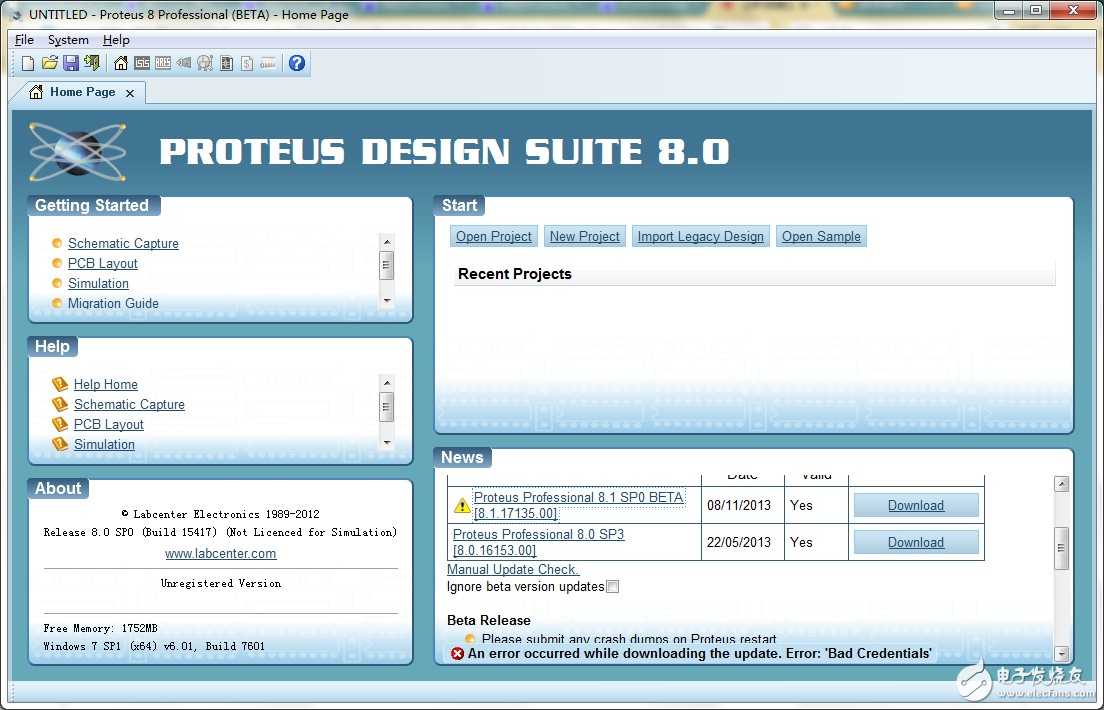Open ARES PCB Layout from the toolbar
The height and width of the screenshot is (710, 1104).
(163, 63)
